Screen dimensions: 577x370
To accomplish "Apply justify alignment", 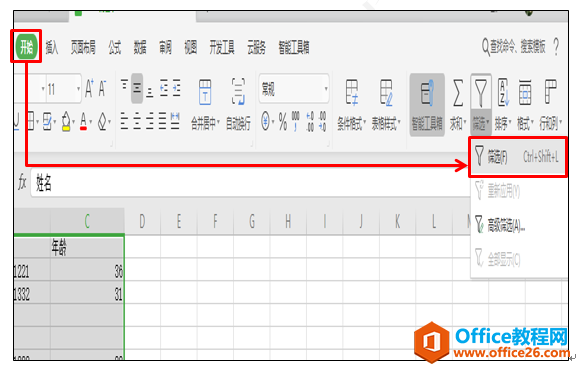I will [163, 121].
